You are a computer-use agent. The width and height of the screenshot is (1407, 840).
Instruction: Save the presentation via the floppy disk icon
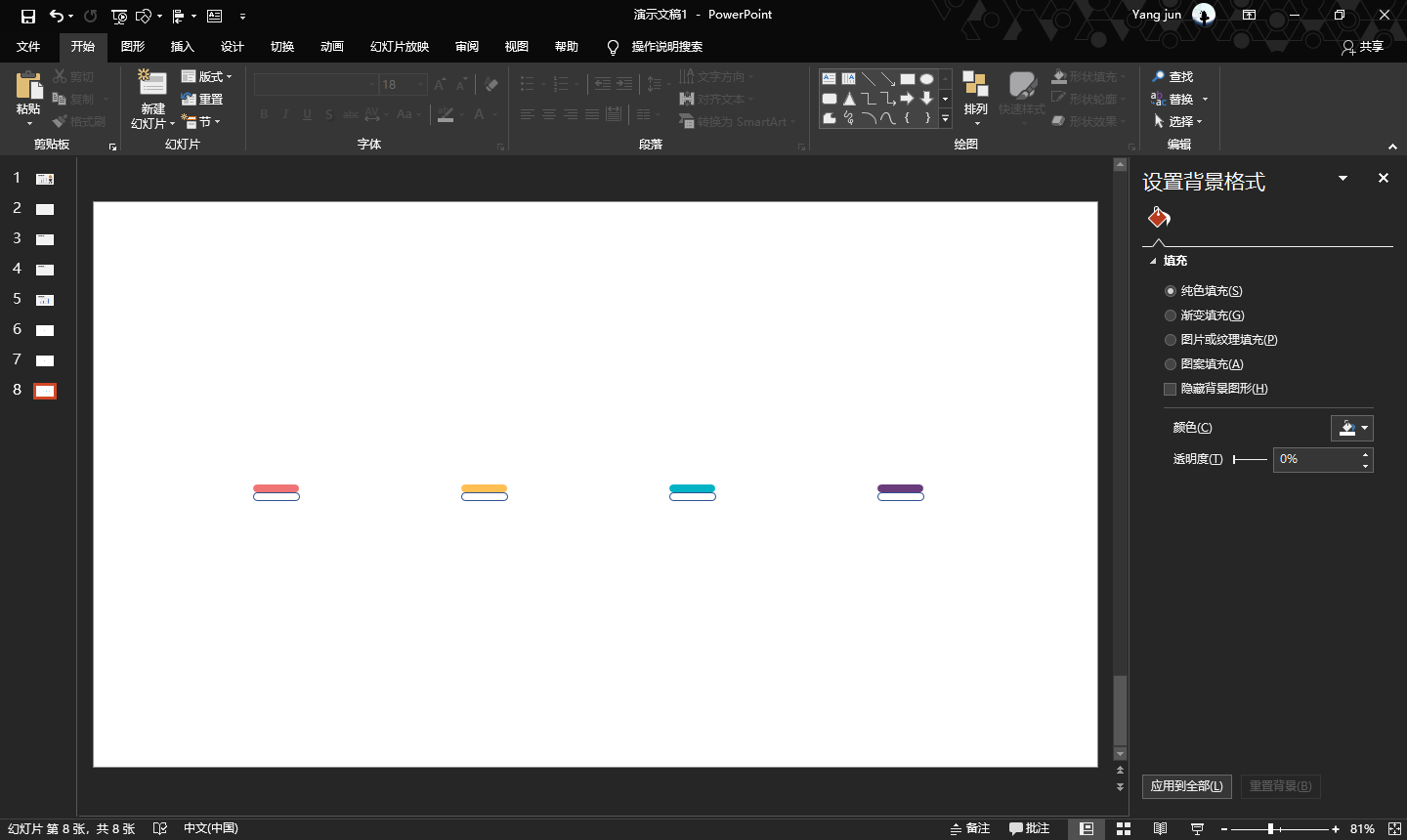(x=27, y=16)
